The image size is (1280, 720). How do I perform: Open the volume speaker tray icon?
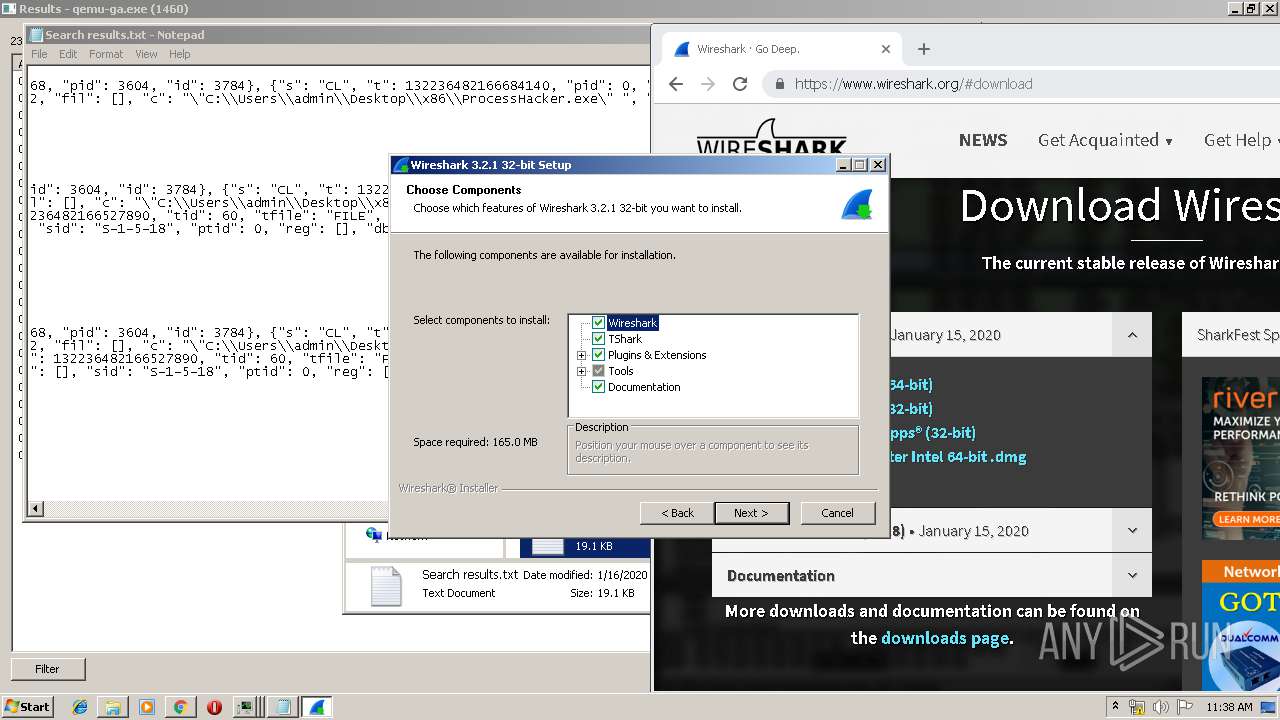1161,707
